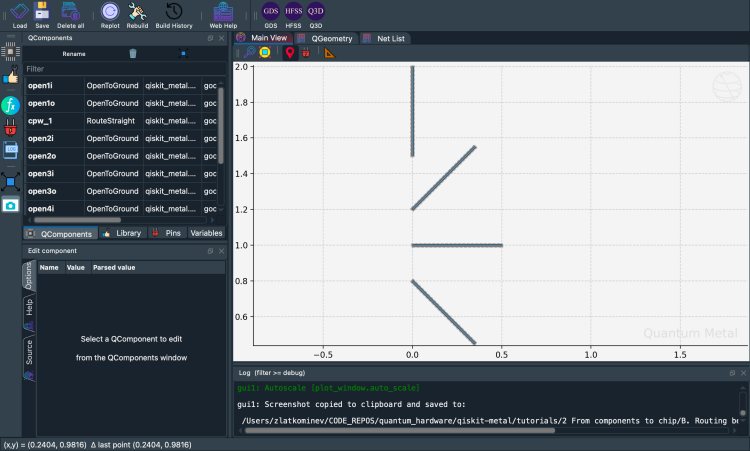Select the open3o component row

coord(121,191)
